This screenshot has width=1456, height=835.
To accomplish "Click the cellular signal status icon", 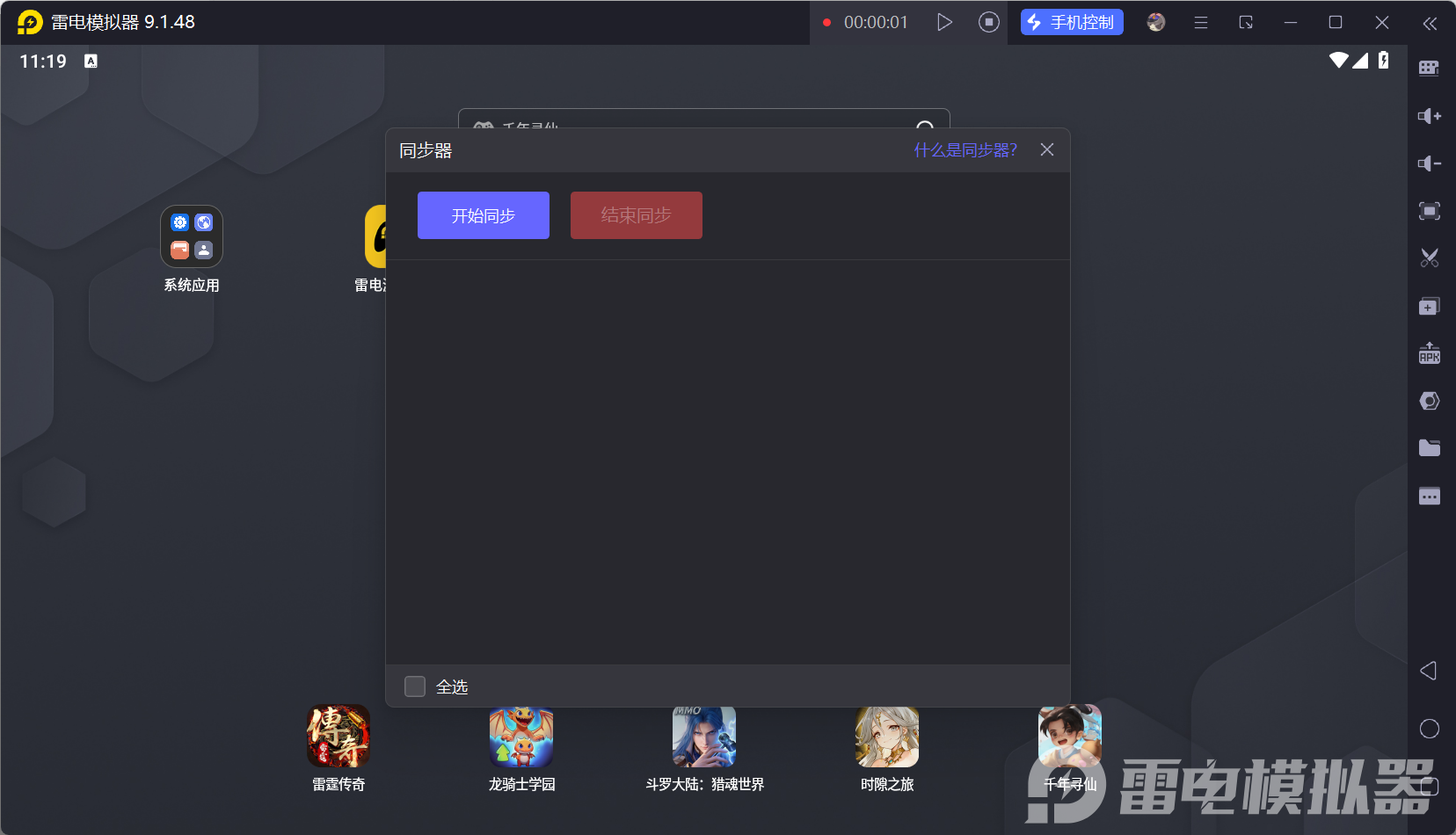I will pyautogui.click(x=1360, y=60).
